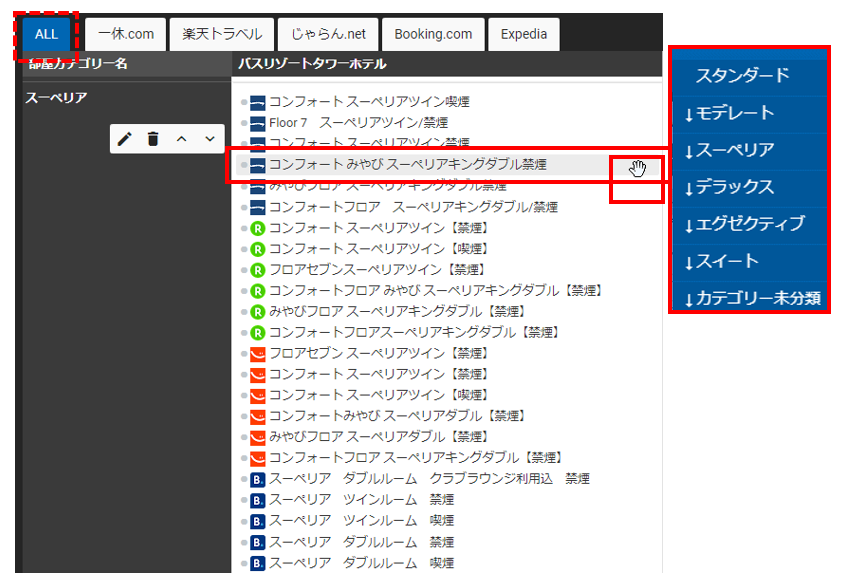Open the Booking.com tab
The height and width of the screenshot is (585, 864).
(433, 34)
